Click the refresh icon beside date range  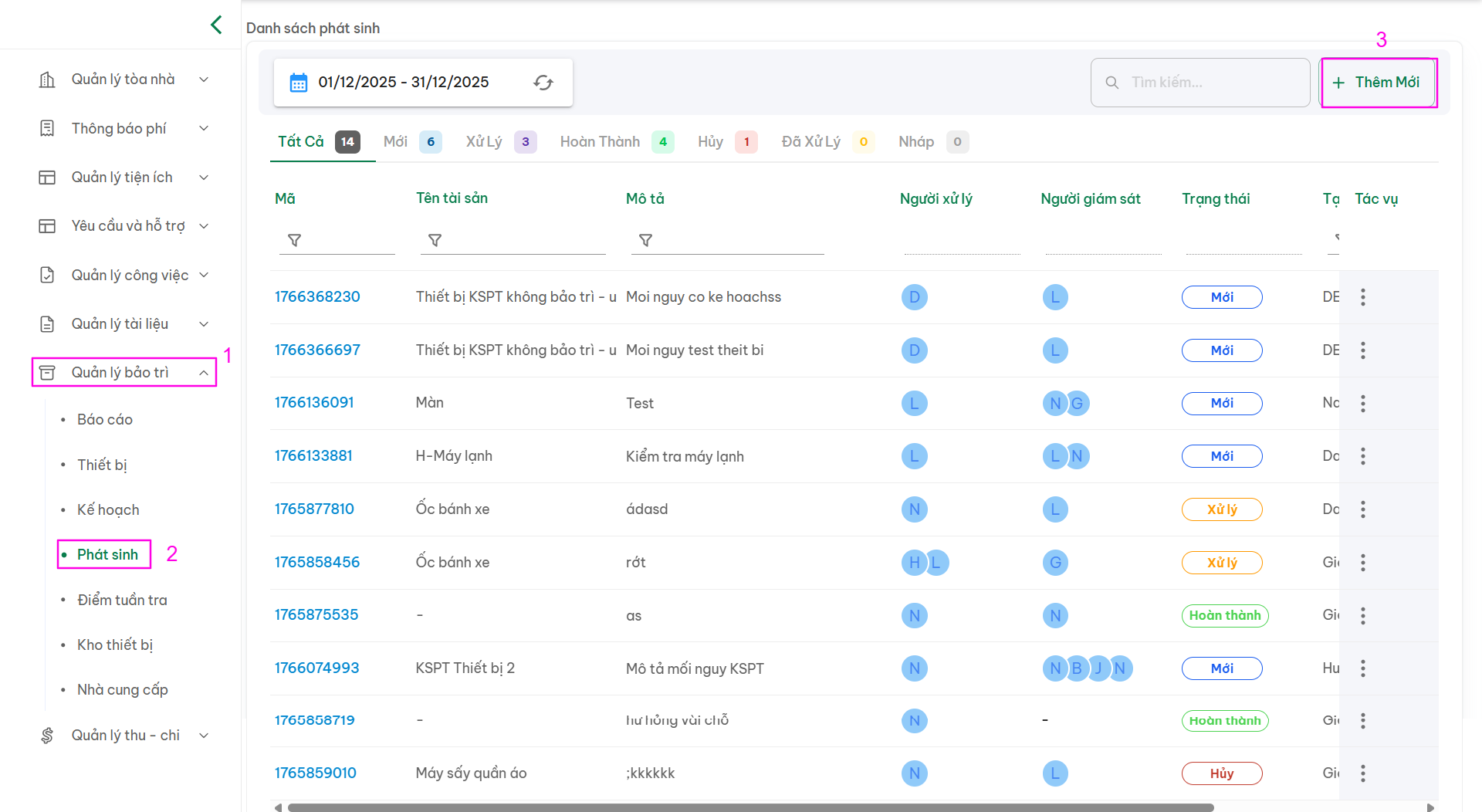[543, 83]
